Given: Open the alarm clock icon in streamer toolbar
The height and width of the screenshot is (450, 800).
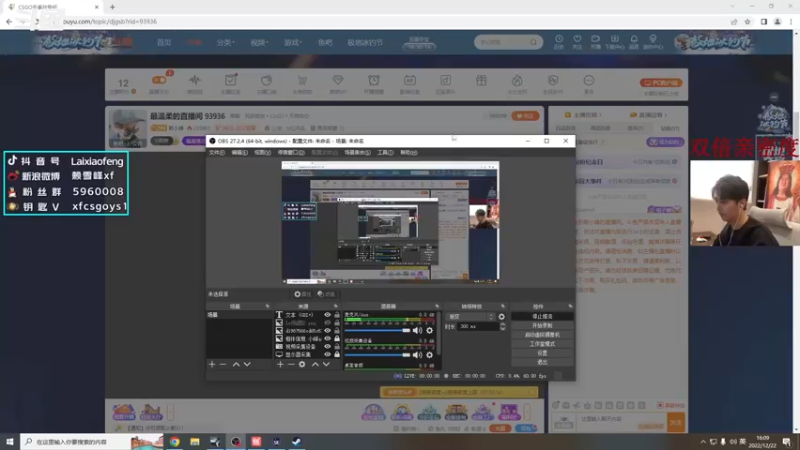Looking at the screenshot, I should tap(374, 81).
